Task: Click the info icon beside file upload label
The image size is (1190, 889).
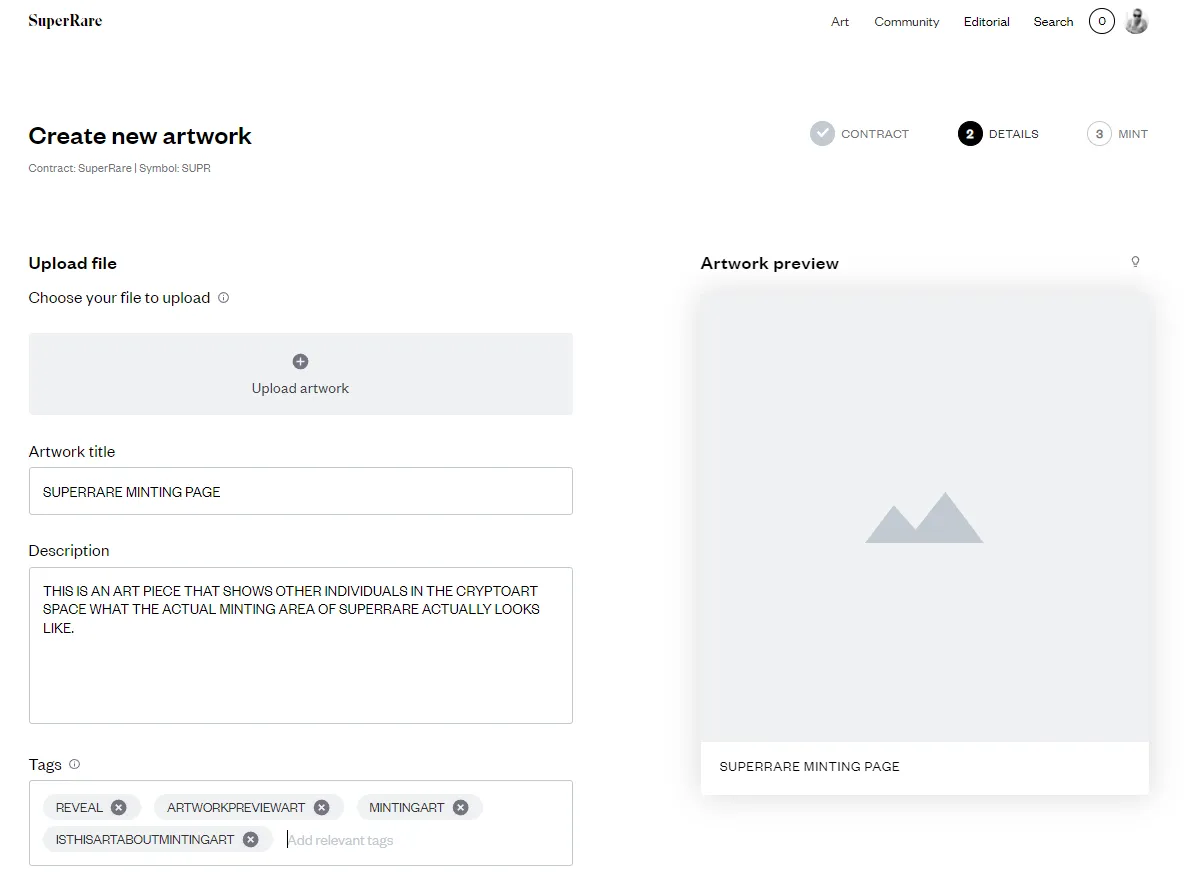Action: 223,297
